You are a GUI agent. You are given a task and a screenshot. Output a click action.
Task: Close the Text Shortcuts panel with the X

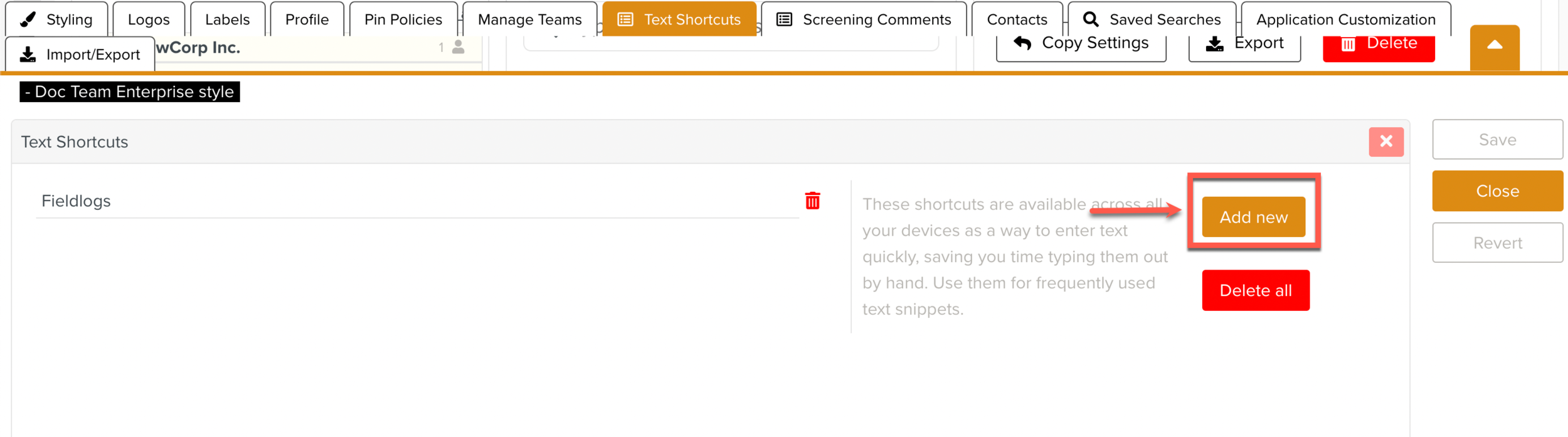click(1385, 142)
